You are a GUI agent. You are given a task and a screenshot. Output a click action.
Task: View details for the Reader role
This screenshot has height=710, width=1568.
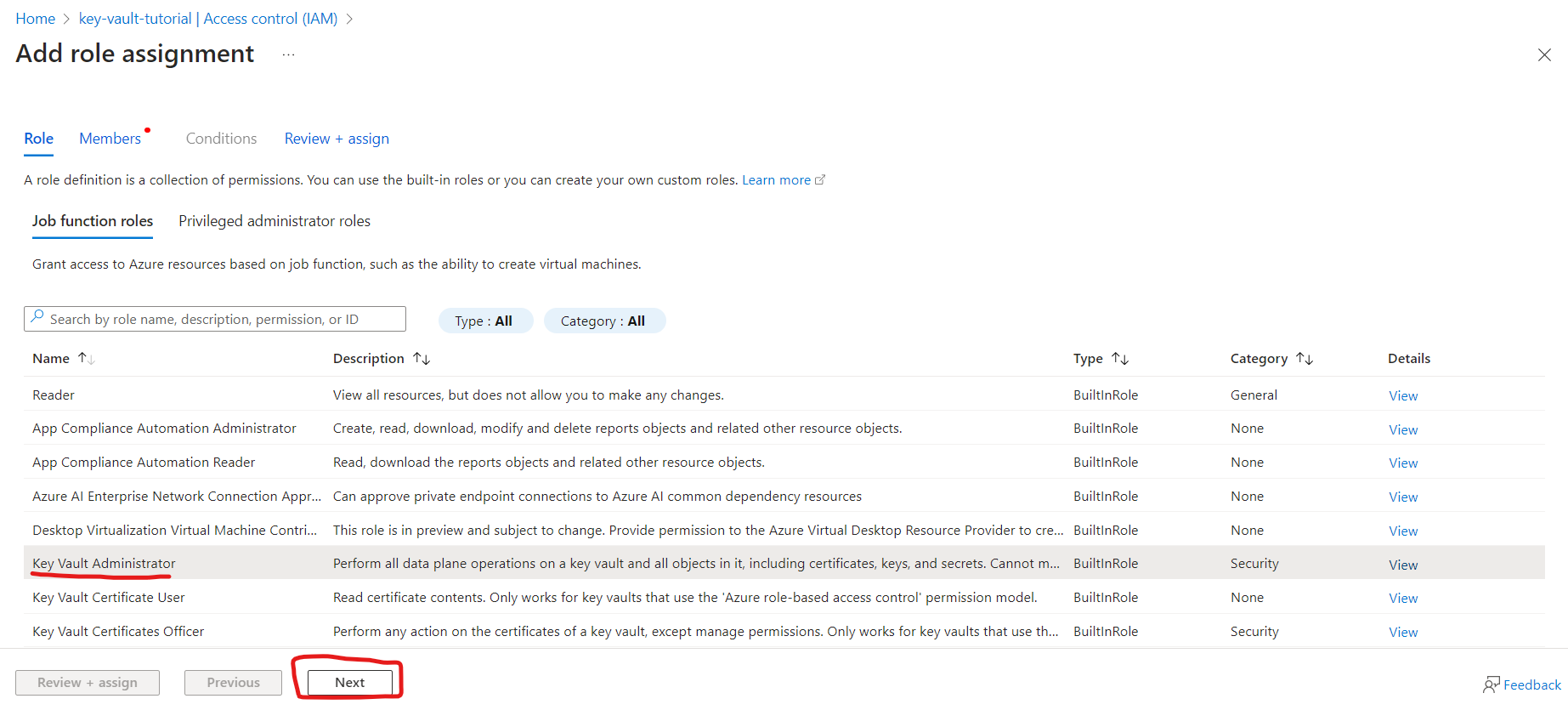pyautogui.click(x=1403, y=395)
